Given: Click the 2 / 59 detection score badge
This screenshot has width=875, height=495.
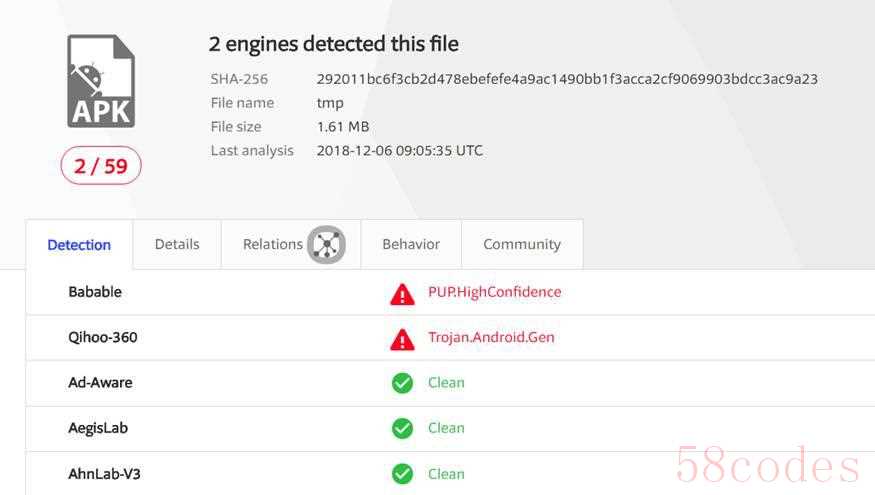Looking at the screenshot, I should pyautogui.click(x=101, y=166).
